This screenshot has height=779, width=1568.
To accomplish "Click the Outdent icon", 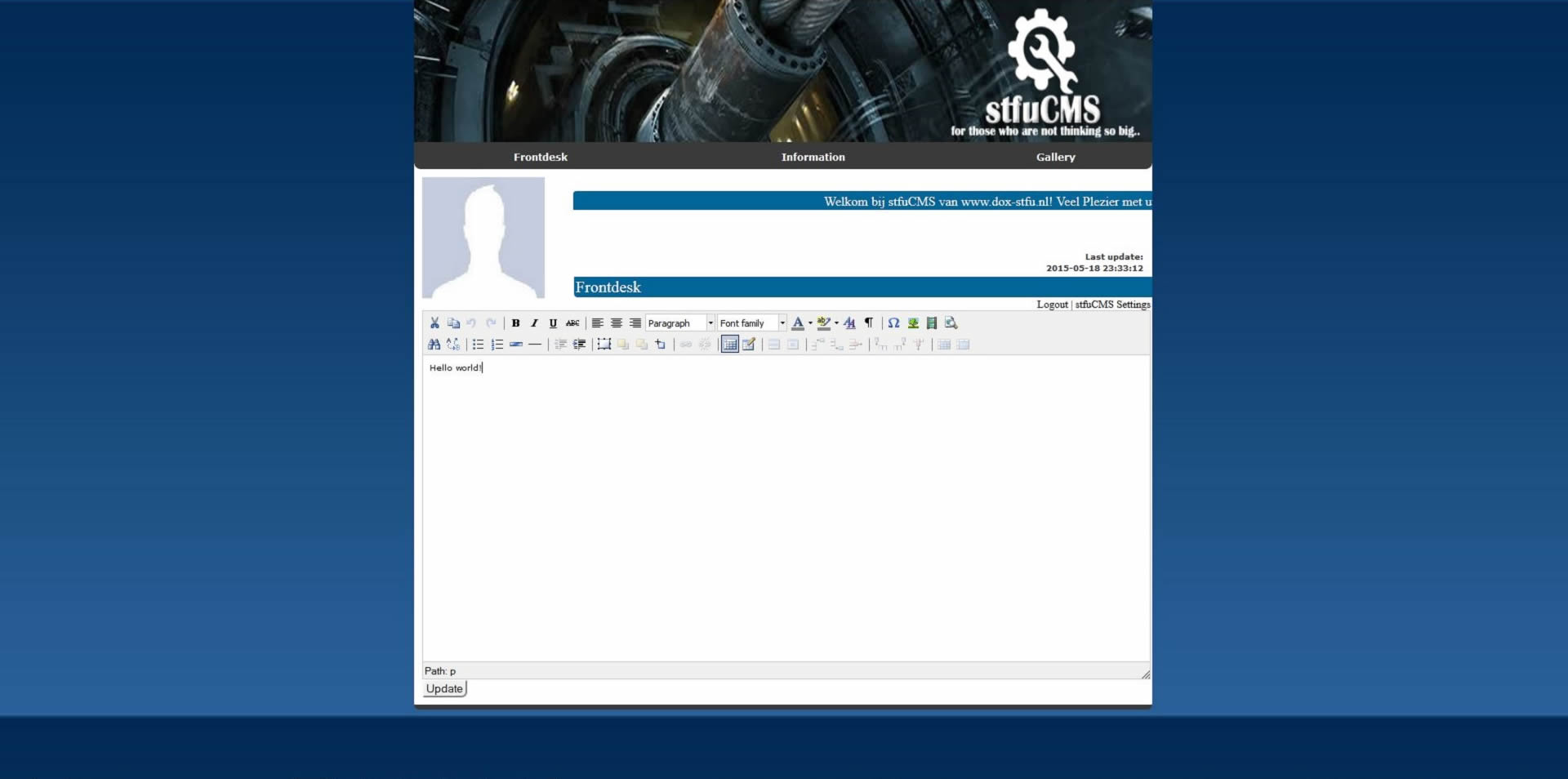I will (560, 345).
